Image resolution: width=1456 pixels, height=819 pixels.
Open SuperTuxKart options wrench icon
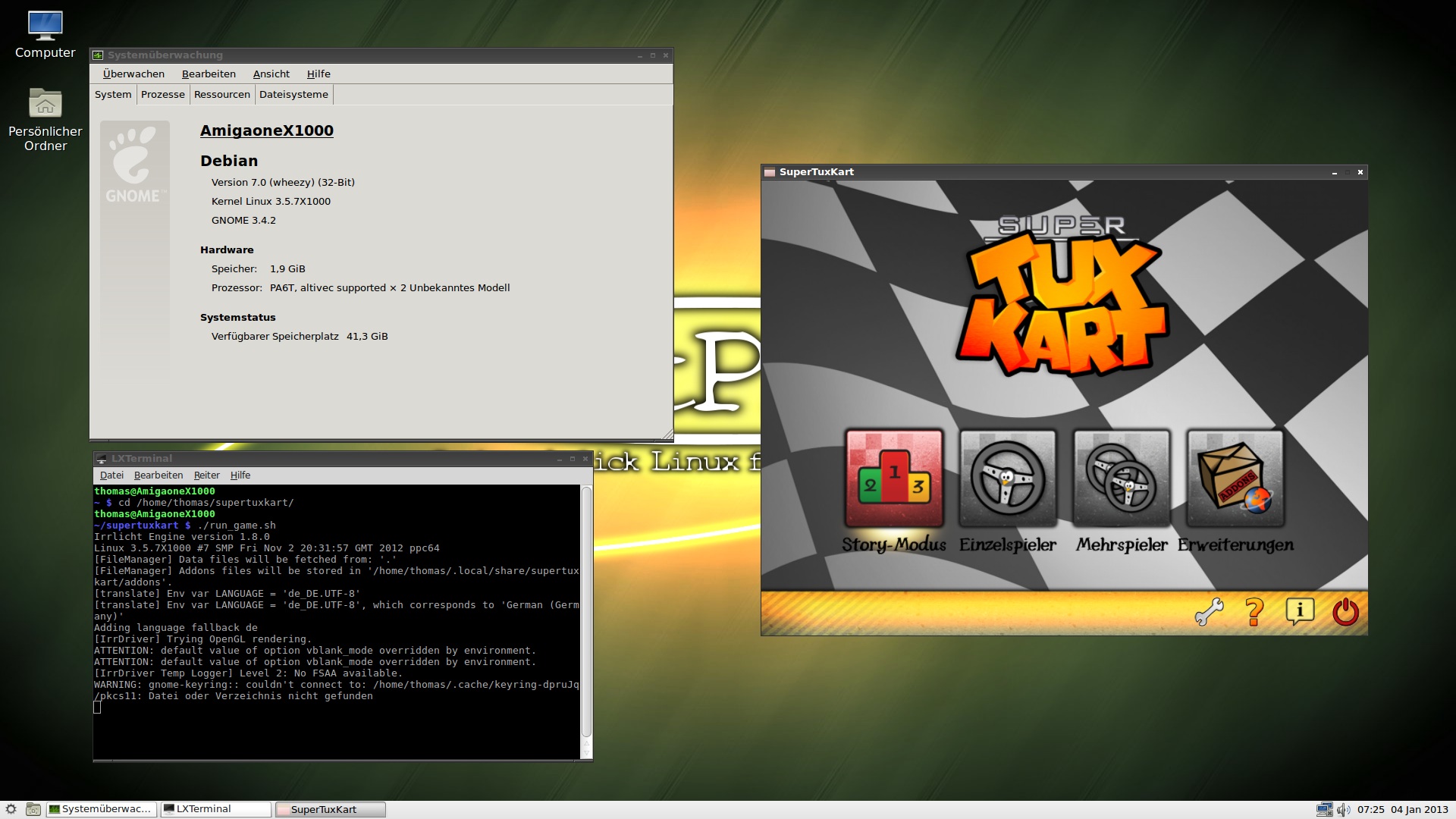point(1209,611)
